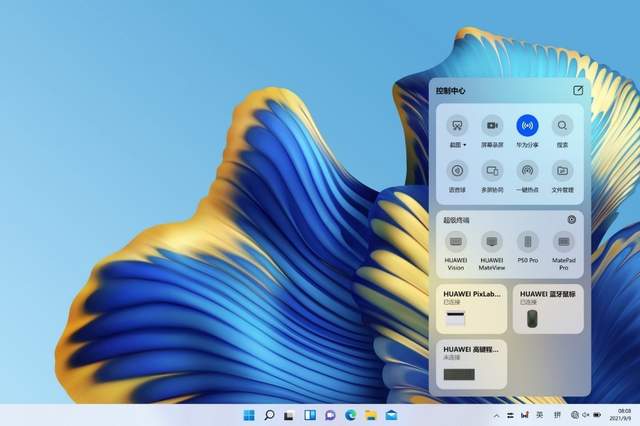Toggle Huawei Share (华为分享) off
Viewport: 640px width, 426px height.
click(527, 126)
